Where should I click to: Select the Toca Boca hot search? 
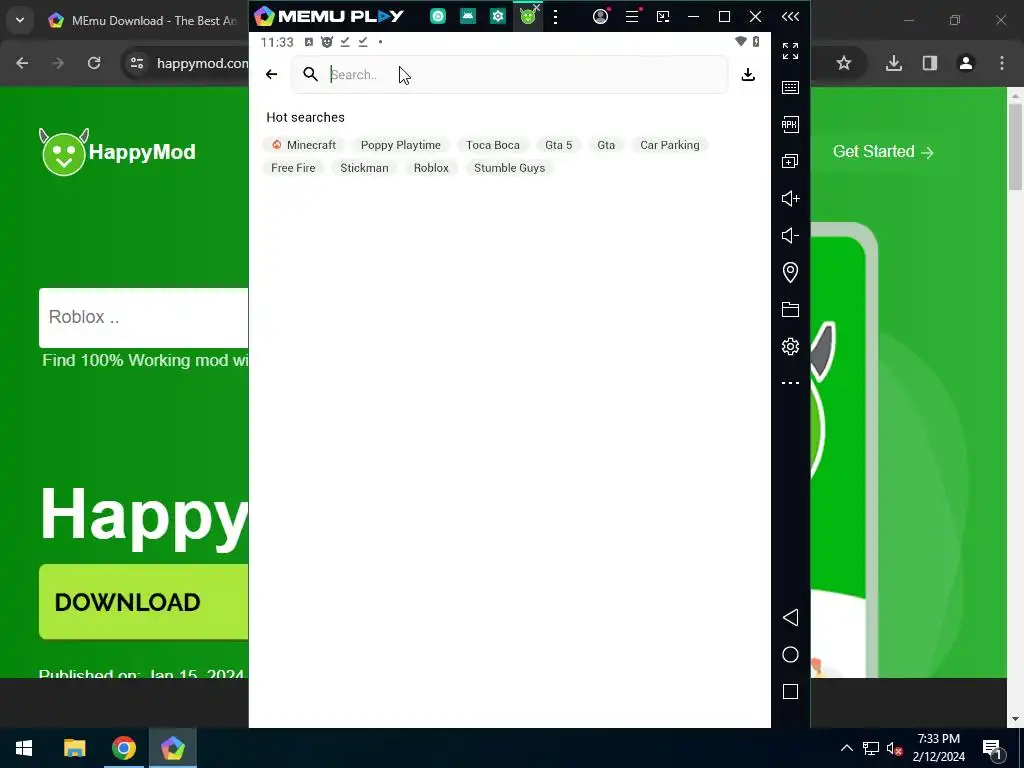coord(493,145)
